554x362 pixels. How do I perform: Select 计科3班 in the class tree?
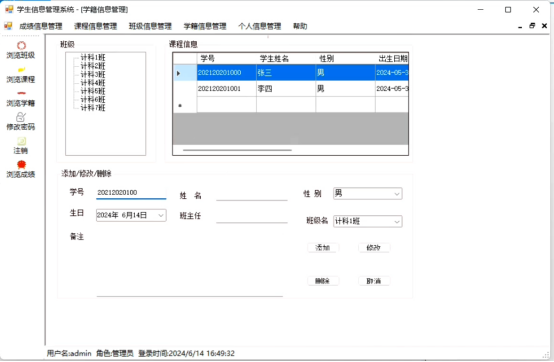tap(93, 74)
